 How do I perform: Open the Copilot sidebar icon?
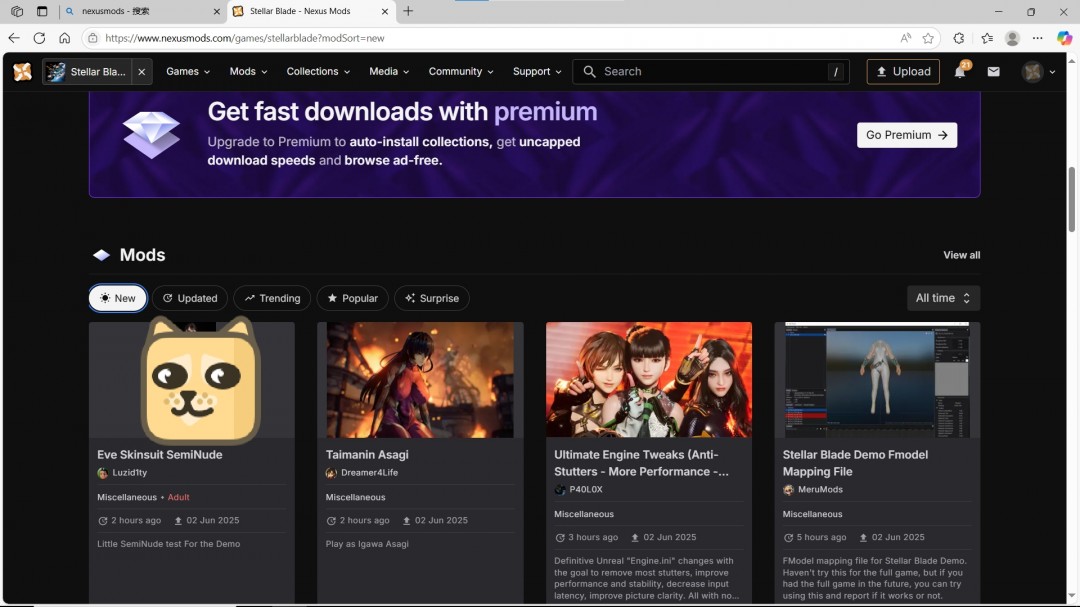tap(1064, 38)
